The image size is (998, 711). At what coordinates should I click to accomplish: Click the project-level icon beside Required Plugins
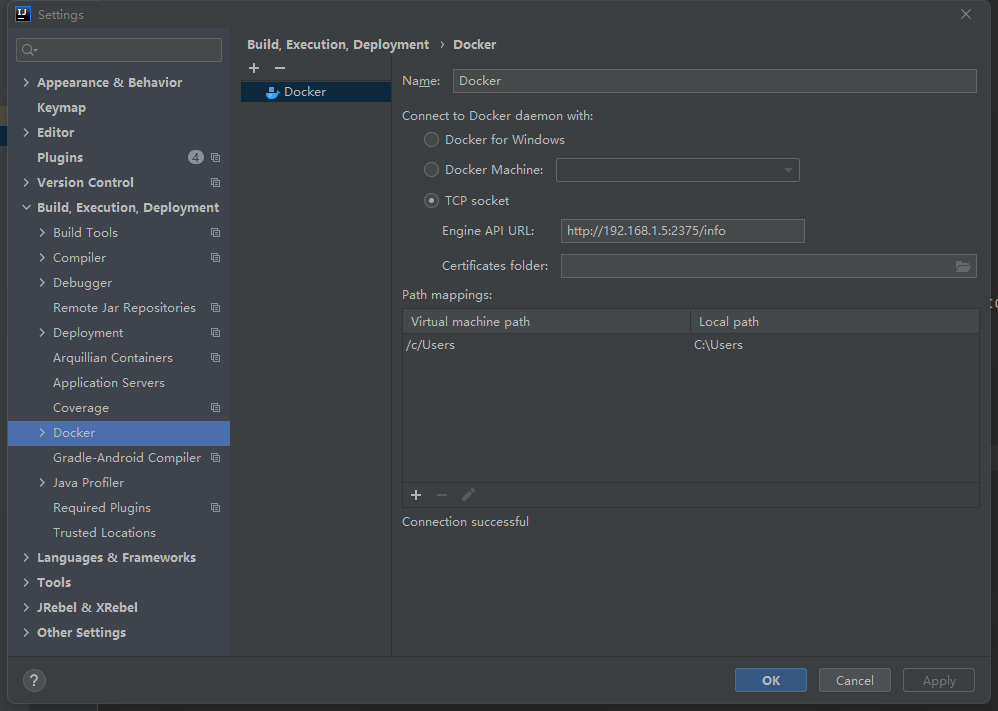215,507
